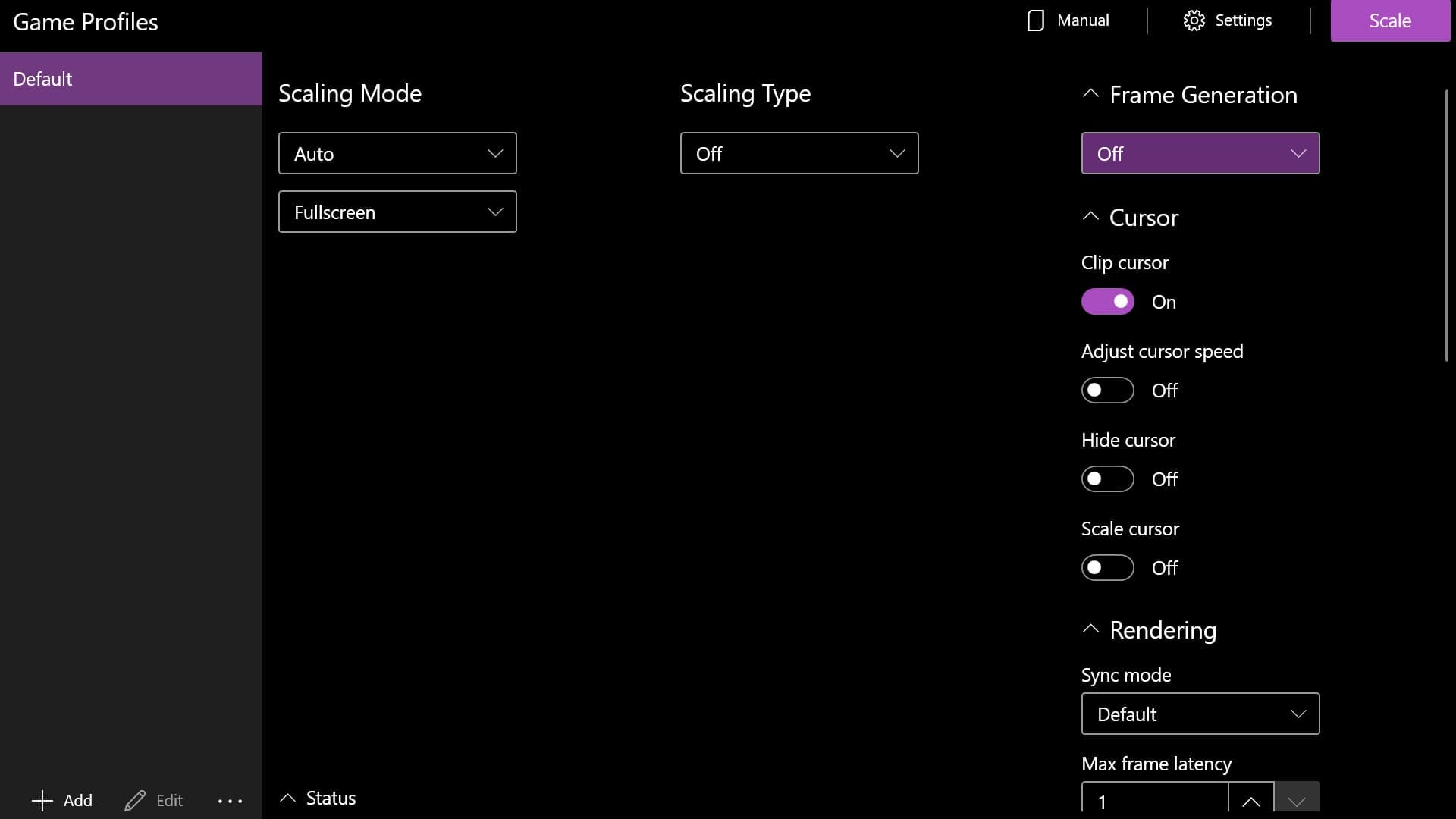Decrease max frame latency with down arrow
This screenshot has width=1456, height=819.
point(1297,801)
